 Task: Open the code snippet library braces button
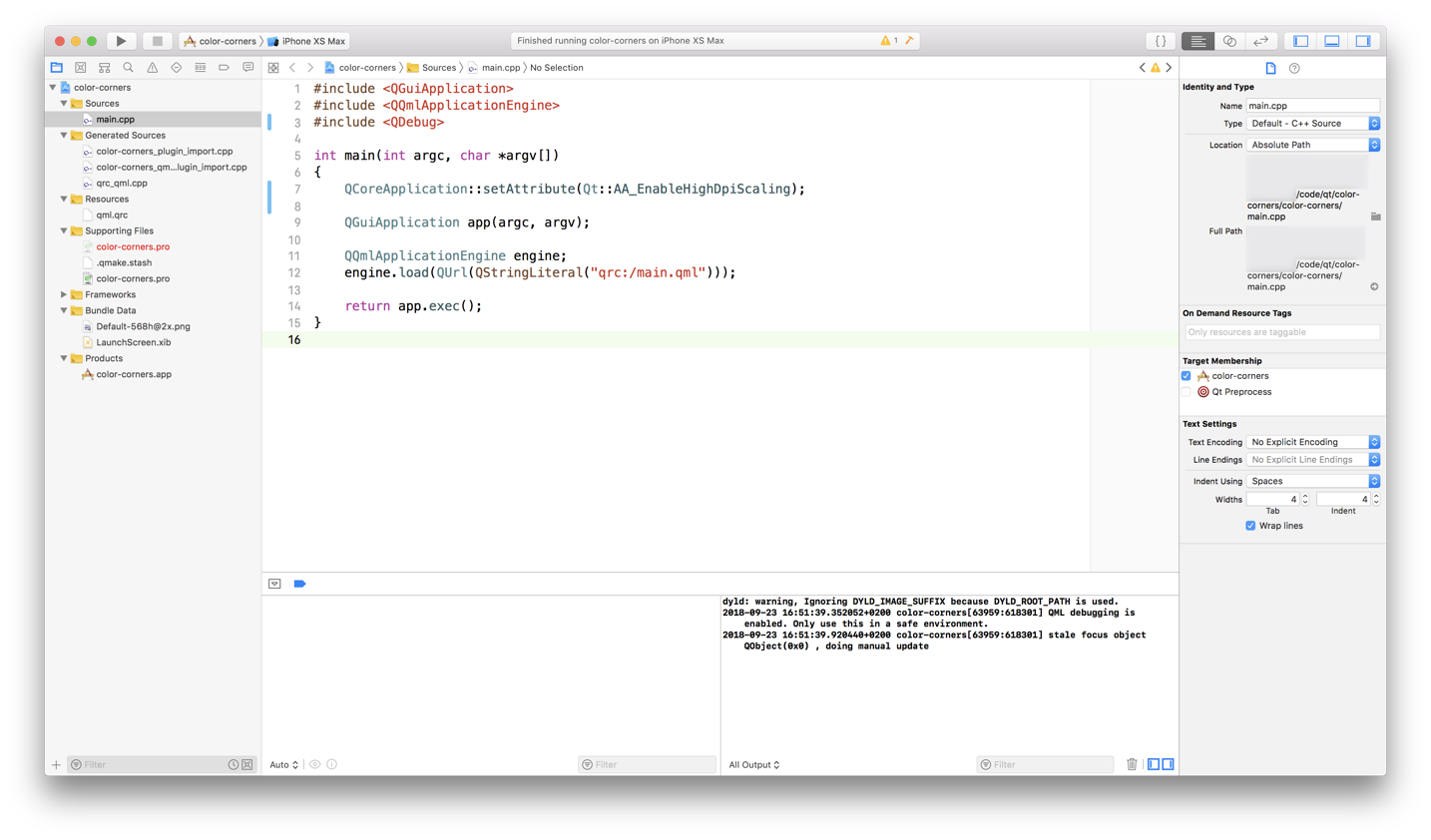click(x=1161, y=41)
